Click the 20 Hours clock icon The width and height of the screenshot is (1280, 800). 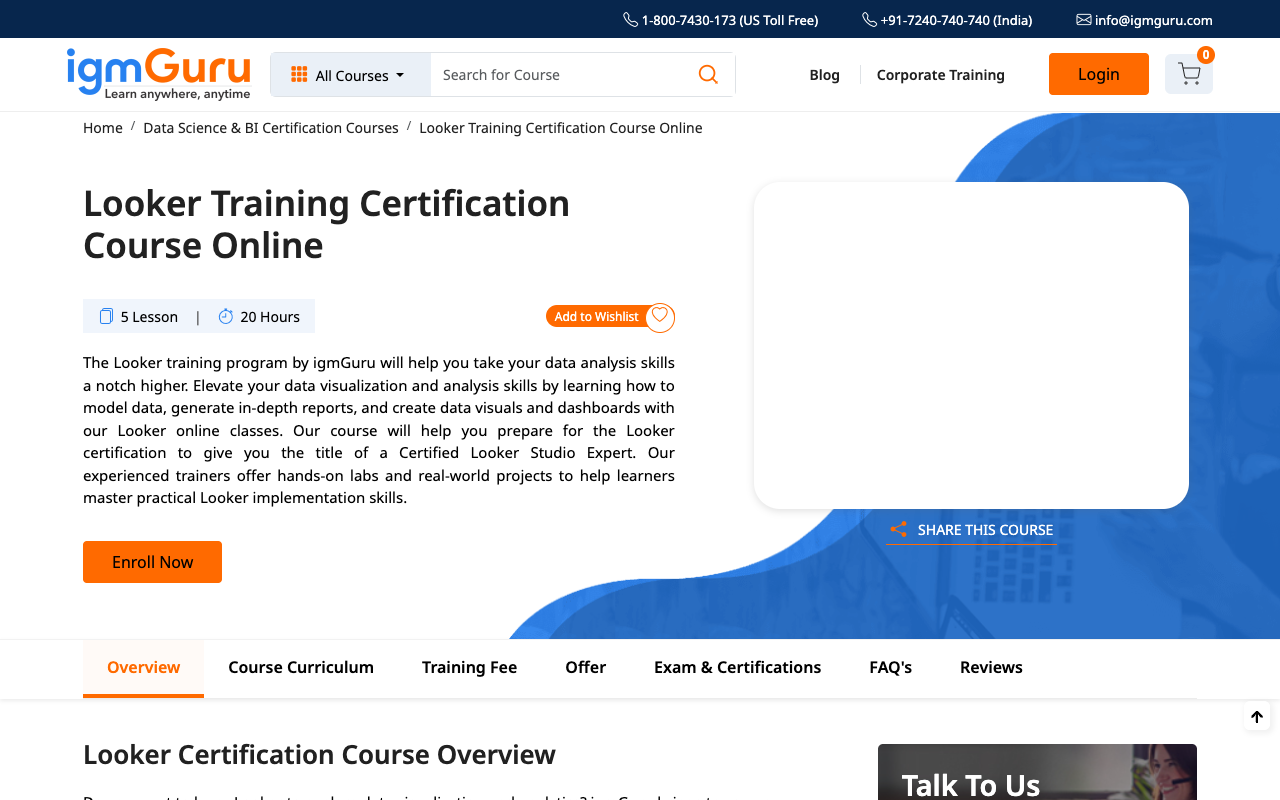coord(226,317)
